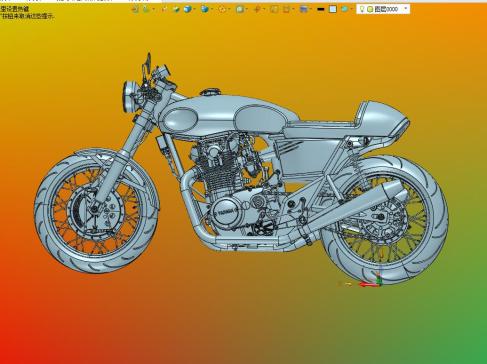The image size is (487, 364).
Task: Click the green figure icon beside the first toolbar icon
Action: pos(146,9)
